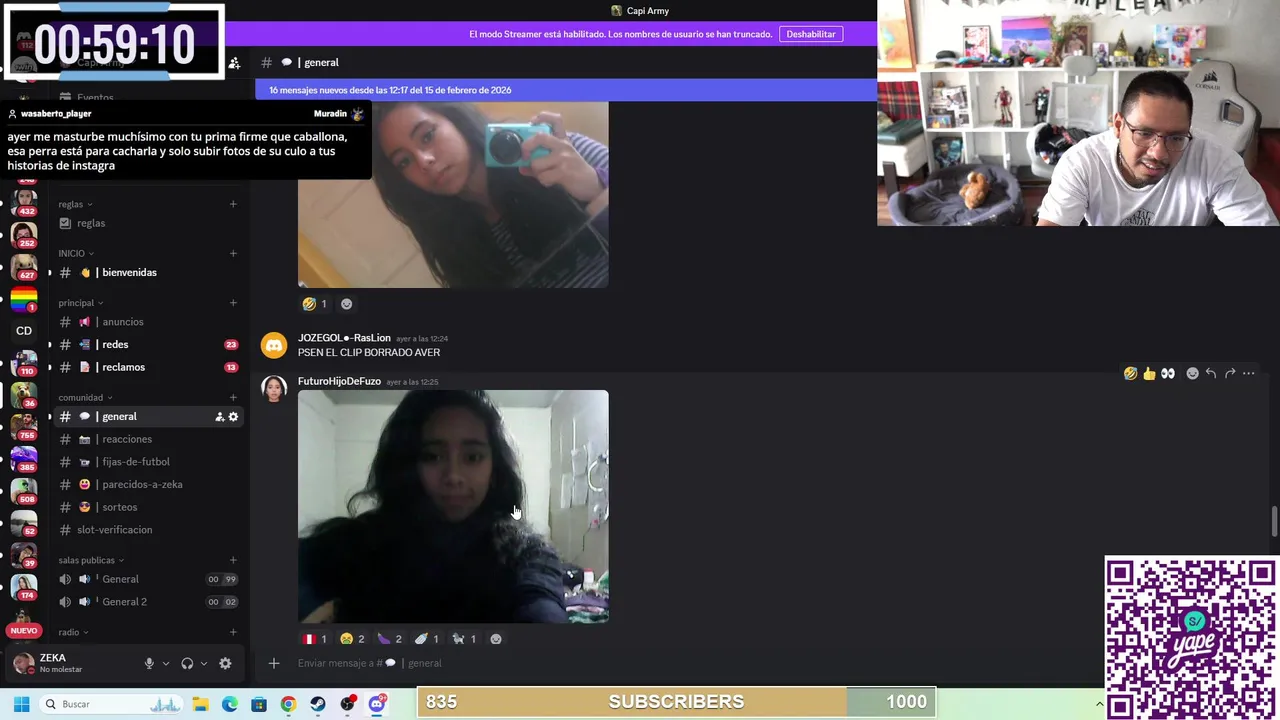
Task: Toggle the Peru flag reaction
Action: [315, 639]
